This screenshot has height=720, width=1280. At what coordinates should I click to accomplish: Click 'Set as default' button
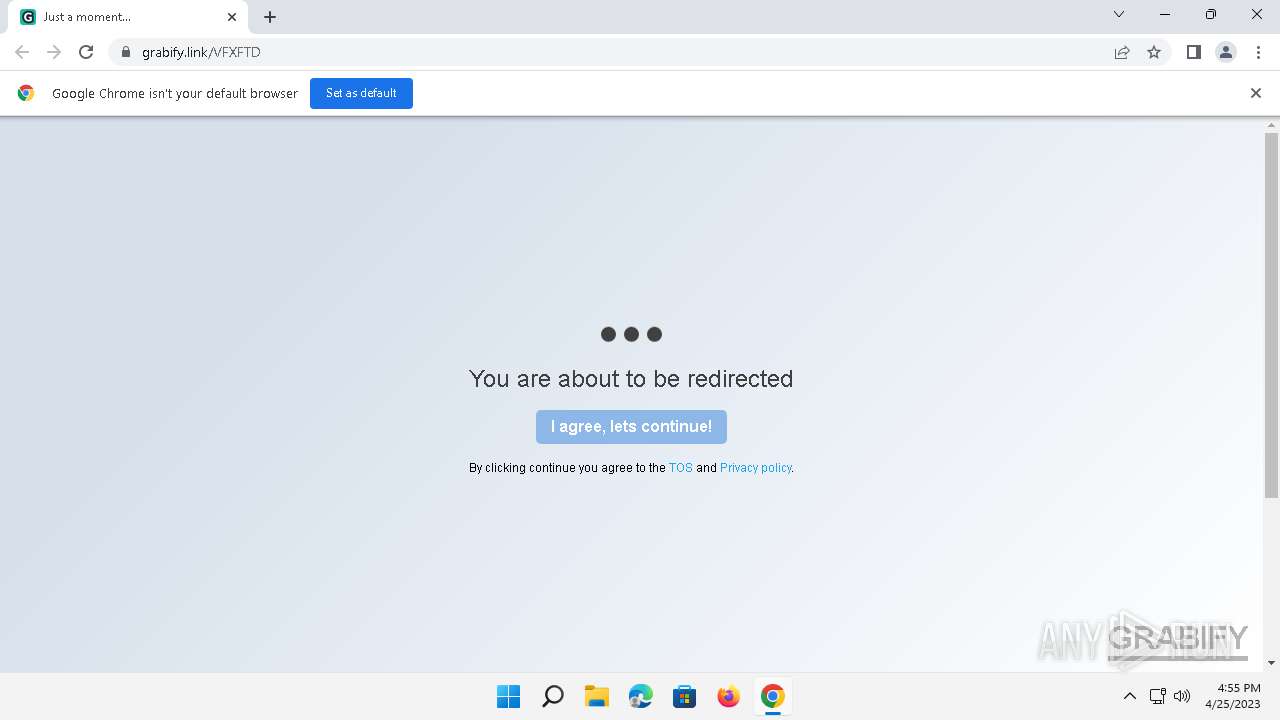coord(361,93)
